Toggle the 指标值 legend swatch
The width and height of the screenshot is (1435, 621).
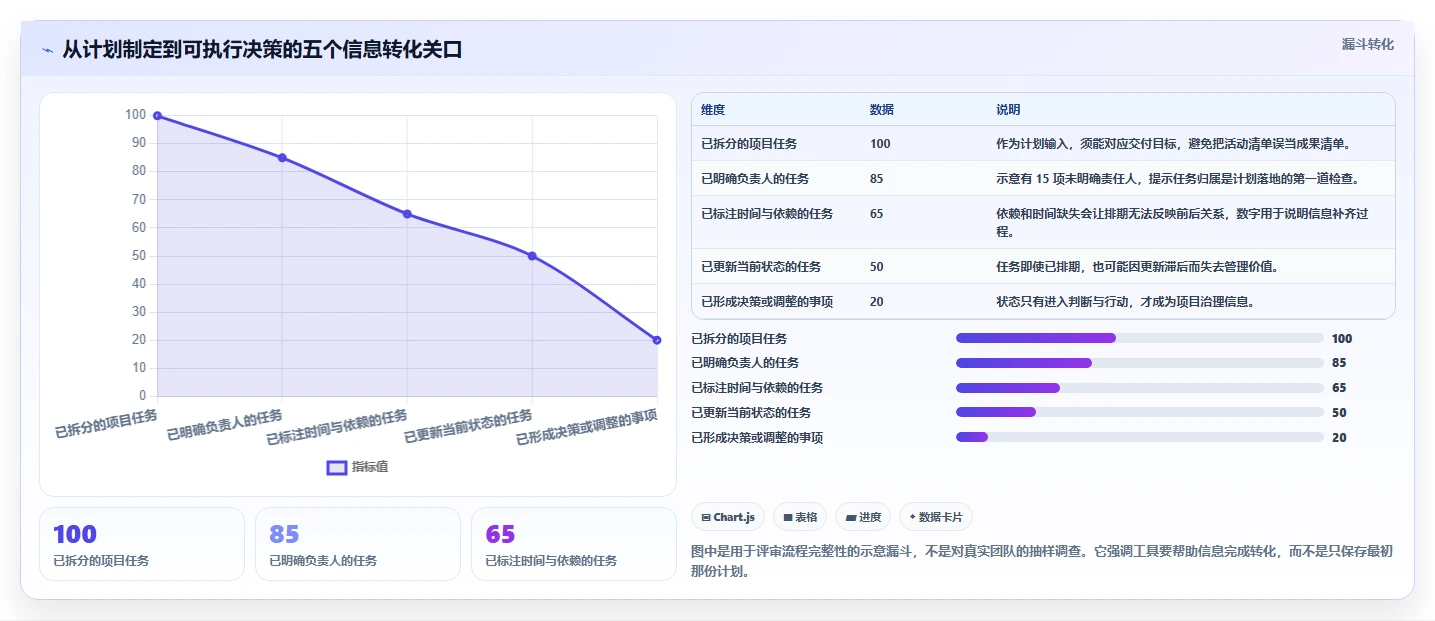coord(337,467)
